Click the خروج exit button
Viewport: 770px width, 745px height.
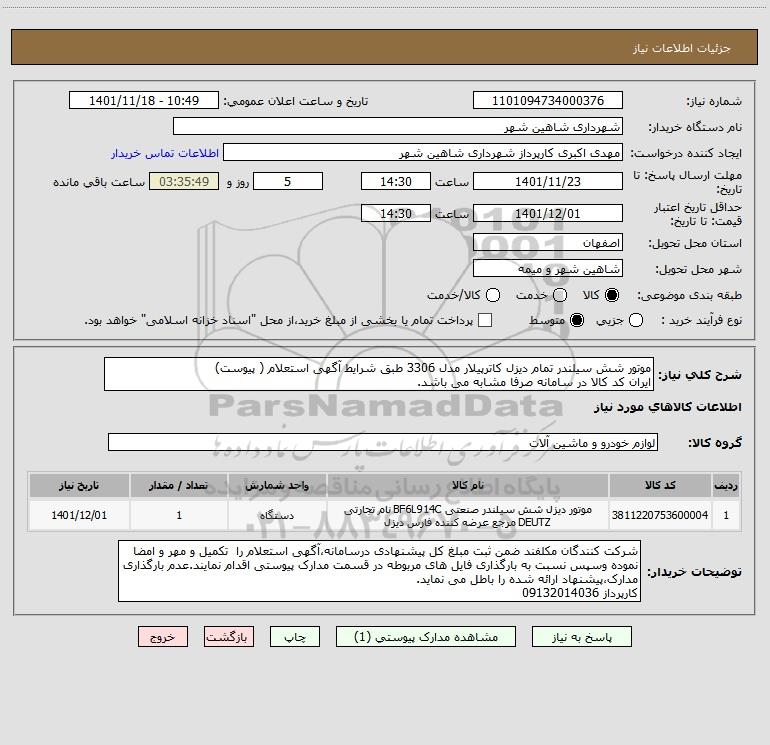click(x=163, y=636)
